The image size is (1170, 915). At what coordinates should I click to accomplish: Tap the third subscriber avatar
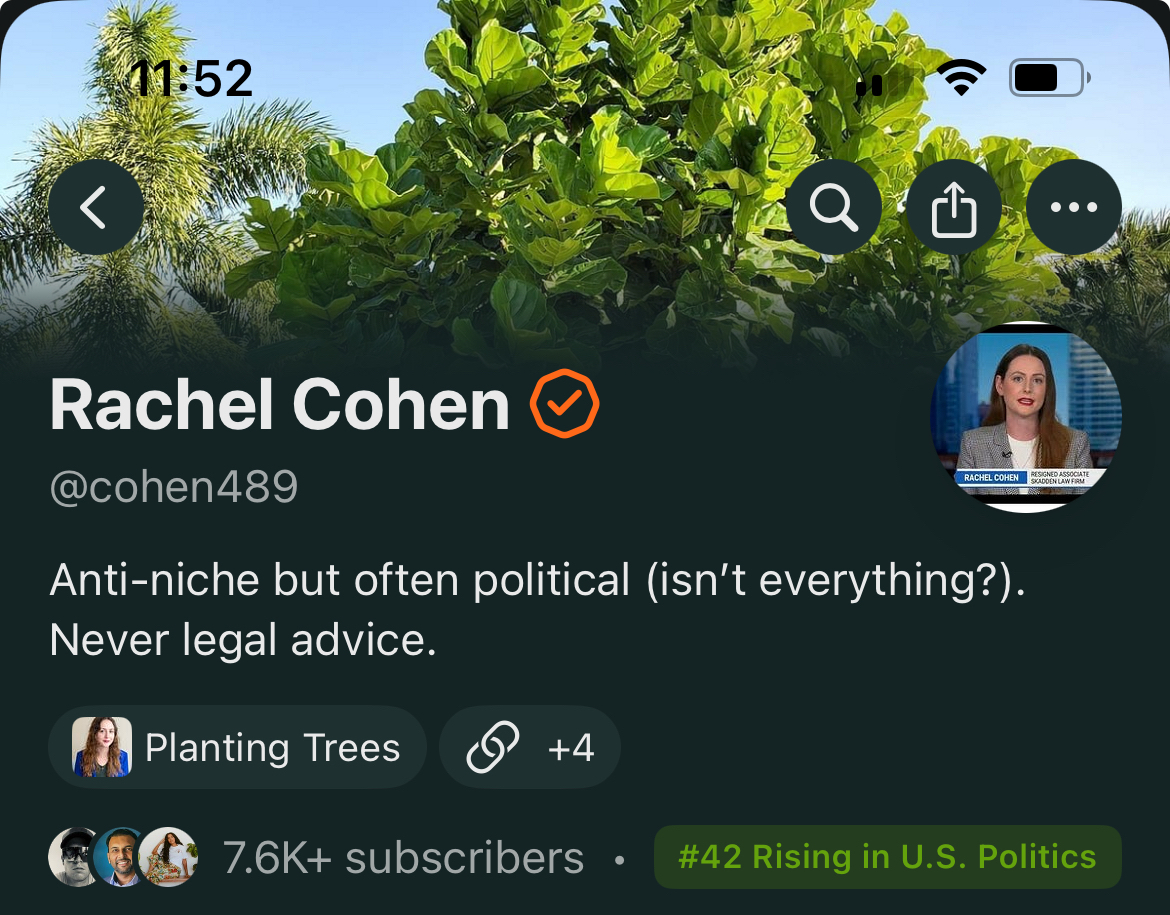(169, 857)
